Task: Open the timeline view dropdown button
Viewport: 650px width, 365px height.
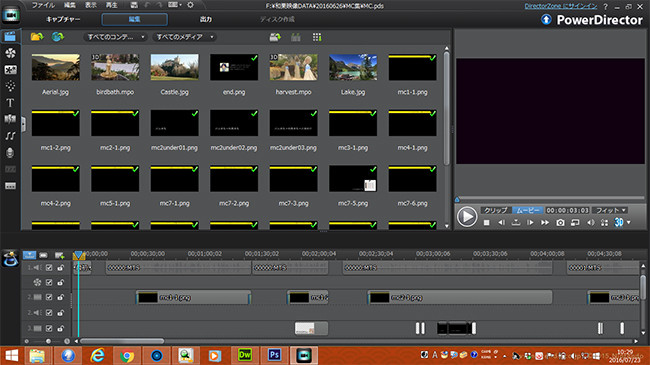Action: click(29, 255)
